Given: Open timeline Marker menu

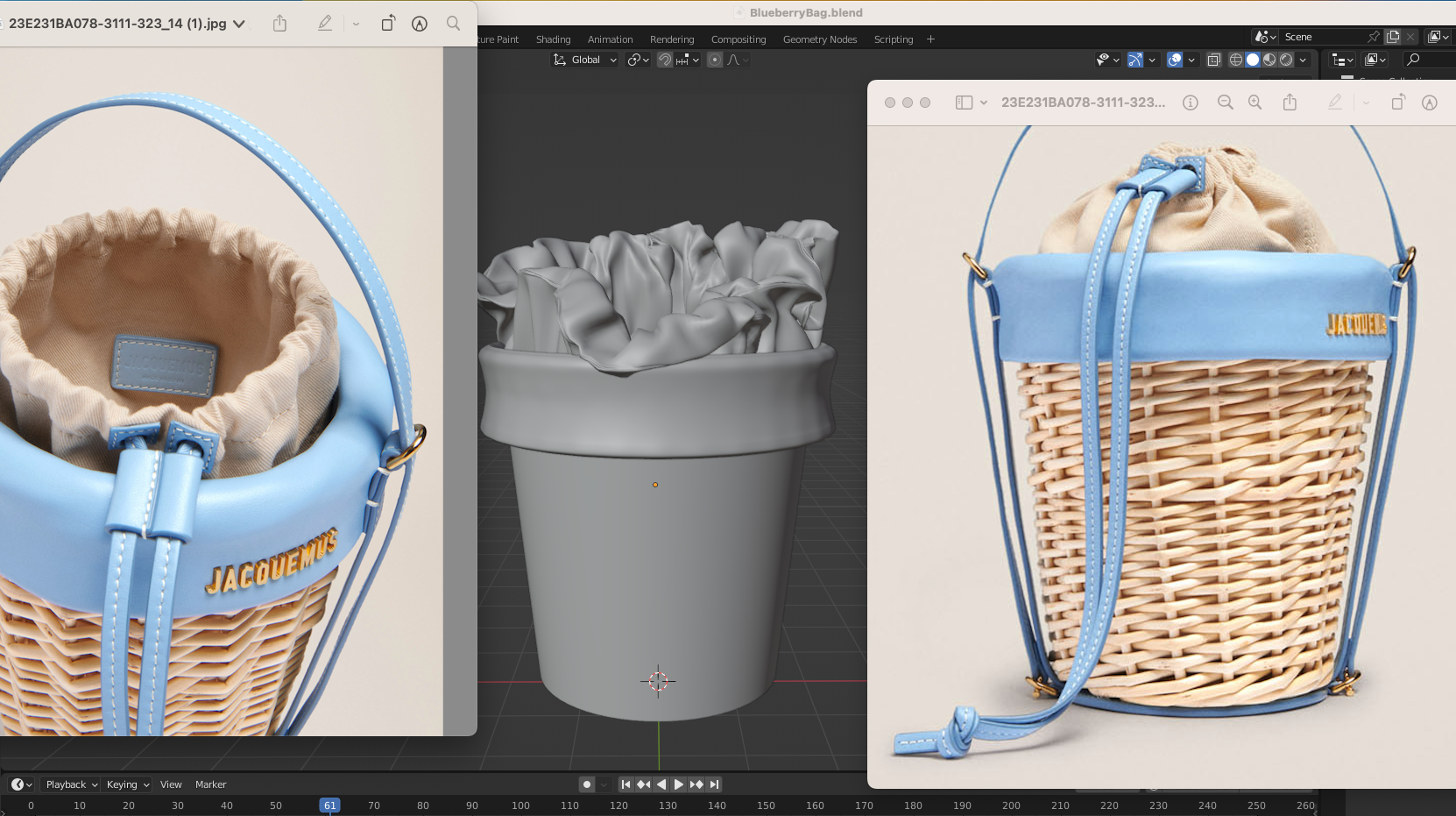Looking at the screenshot, I should tap(210, 784).
